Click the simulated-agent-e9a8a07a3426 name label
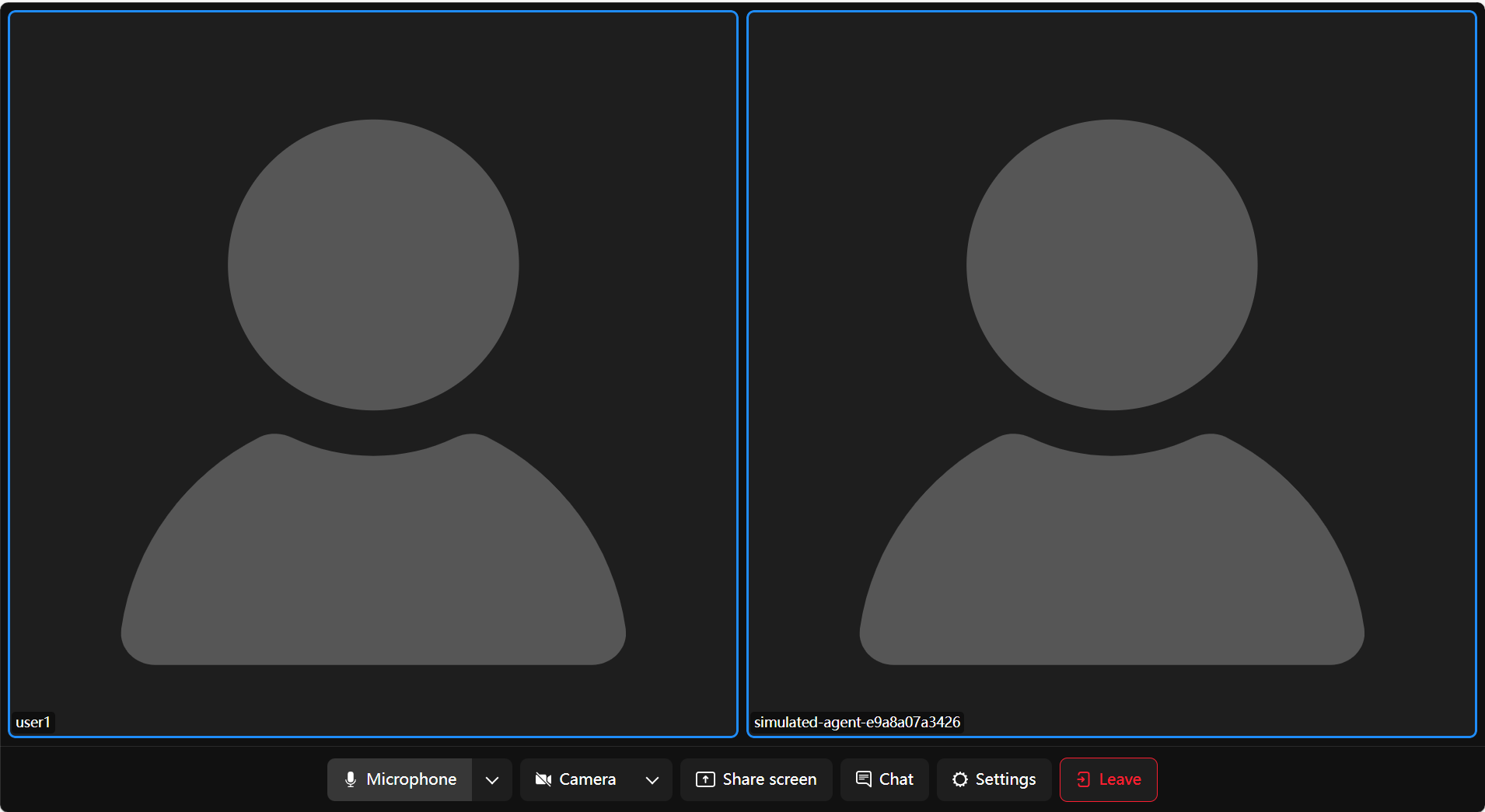The height and width of the screenshot is (812, 1485). [x=857, y=722]
